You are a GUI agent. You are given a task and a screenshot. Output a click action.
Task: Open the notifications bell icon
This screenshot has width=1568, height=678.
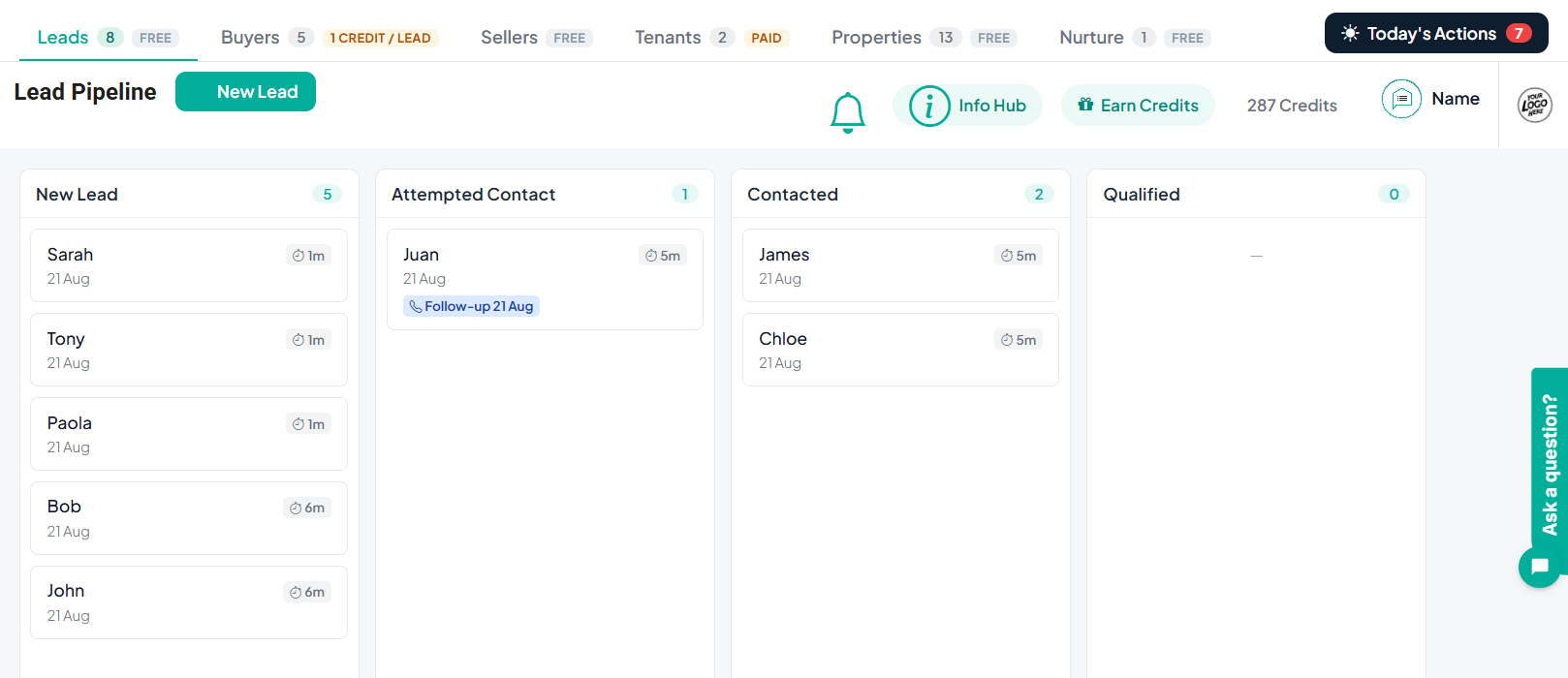[x=848, y=112]
